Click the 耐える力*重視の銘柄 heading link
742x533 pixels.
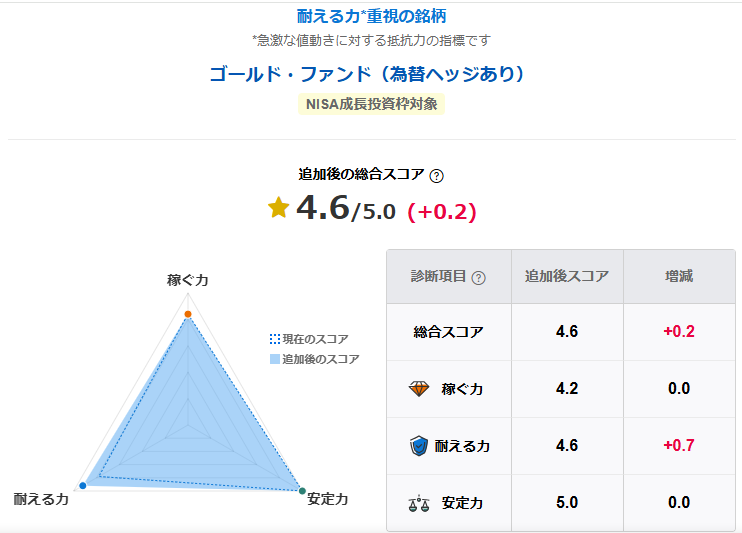point(371,16)
